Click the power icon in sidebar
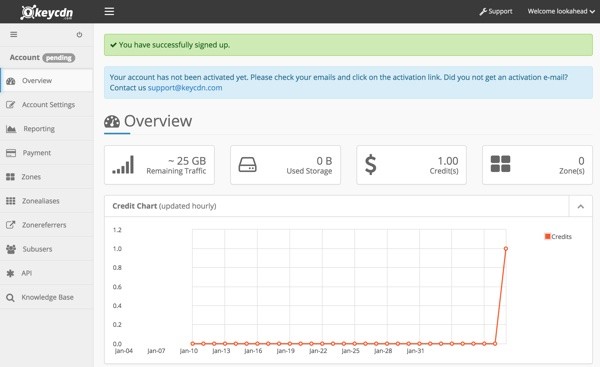This screenshot has height=367, width=600. pos(79,34)
